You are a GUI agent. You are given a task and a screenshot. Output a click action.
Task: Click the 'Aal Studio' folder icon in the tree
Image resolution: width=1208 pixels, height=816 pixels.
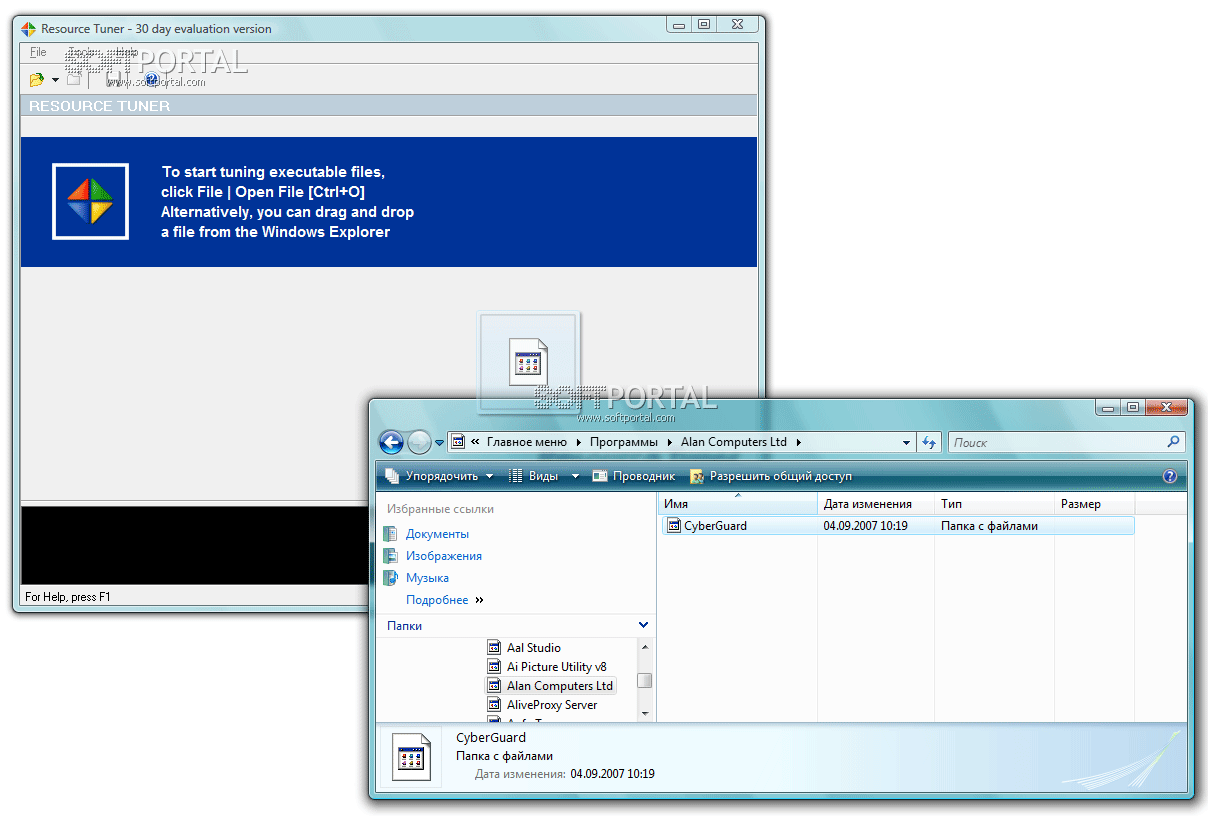coord(495,648)
